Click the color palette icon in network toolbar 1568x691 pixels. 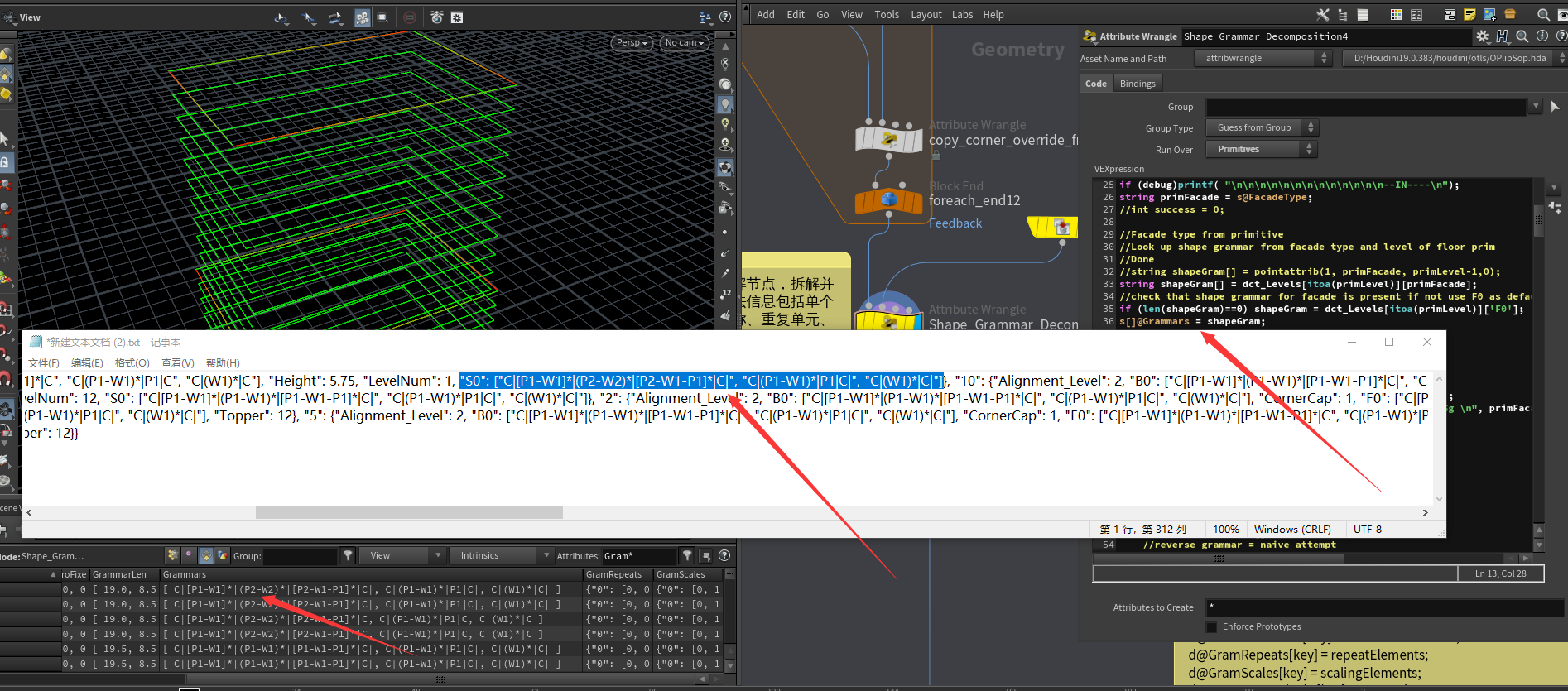tap(1396, 15)
